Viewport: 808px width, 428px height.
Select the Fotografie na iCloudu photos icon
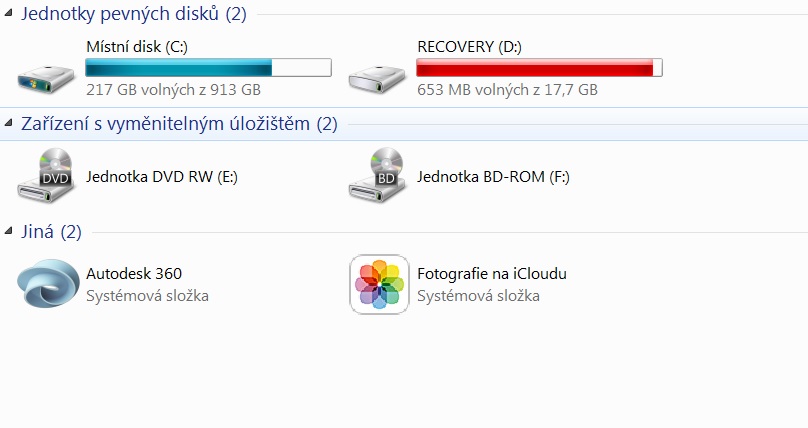click(x=379, y=284)
